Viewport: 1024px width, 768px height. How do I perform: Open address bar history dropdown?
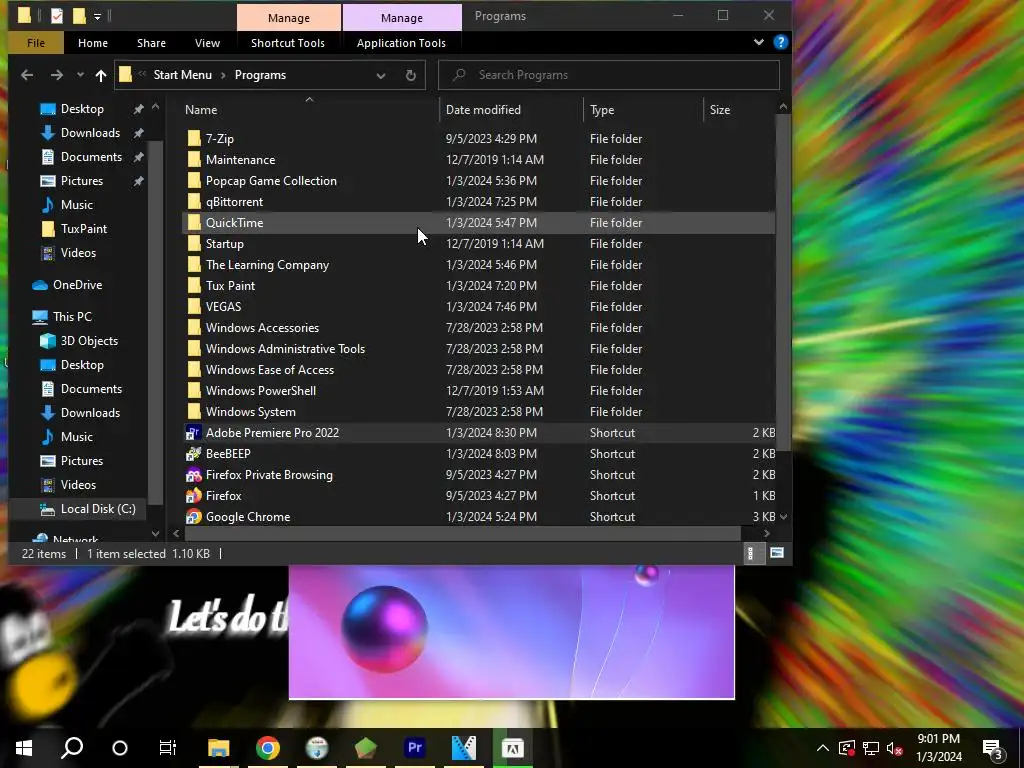(x=381, y=75)
